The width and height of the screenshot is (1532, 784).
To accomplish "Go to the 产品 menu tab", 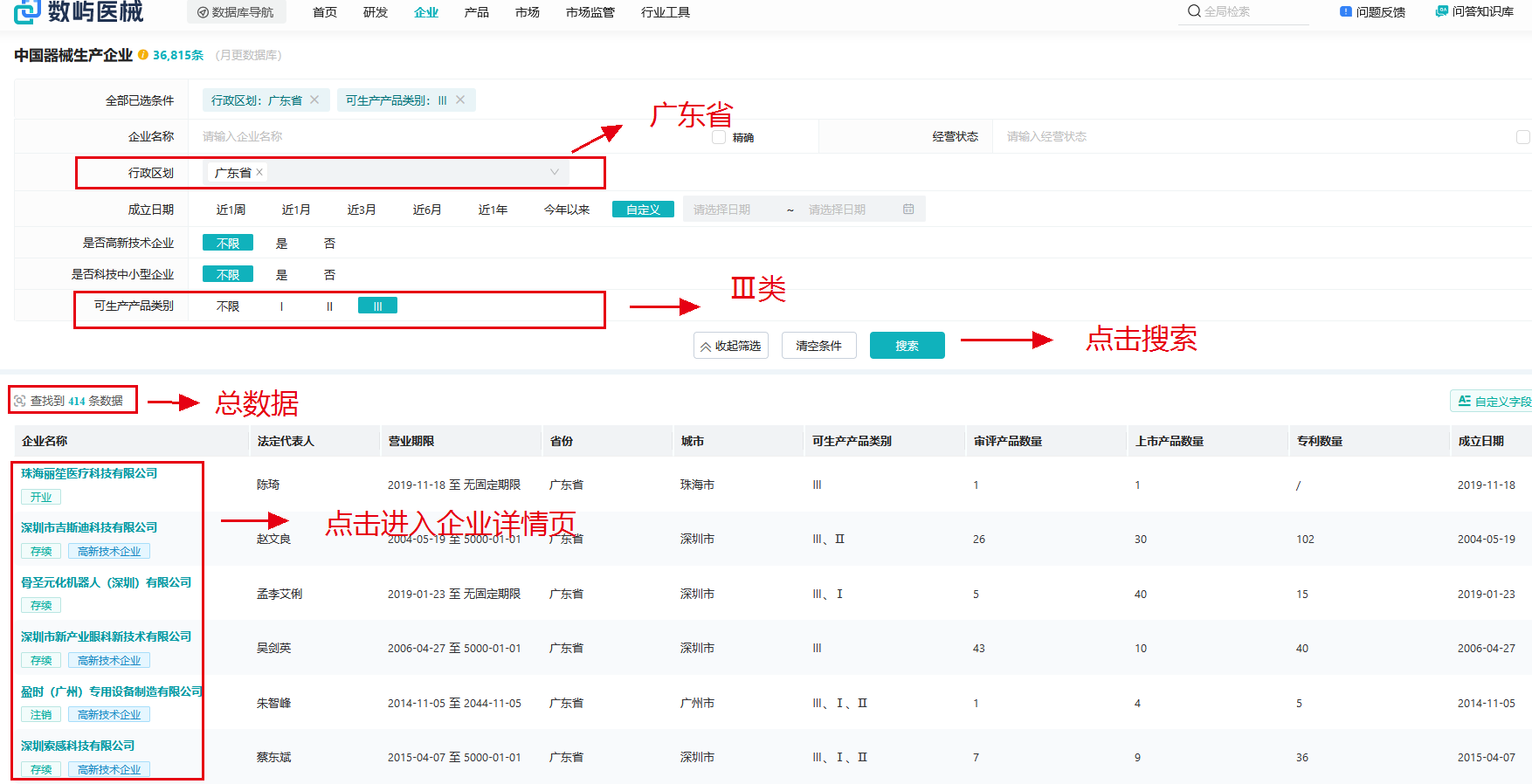I will (x=476, y=12).
